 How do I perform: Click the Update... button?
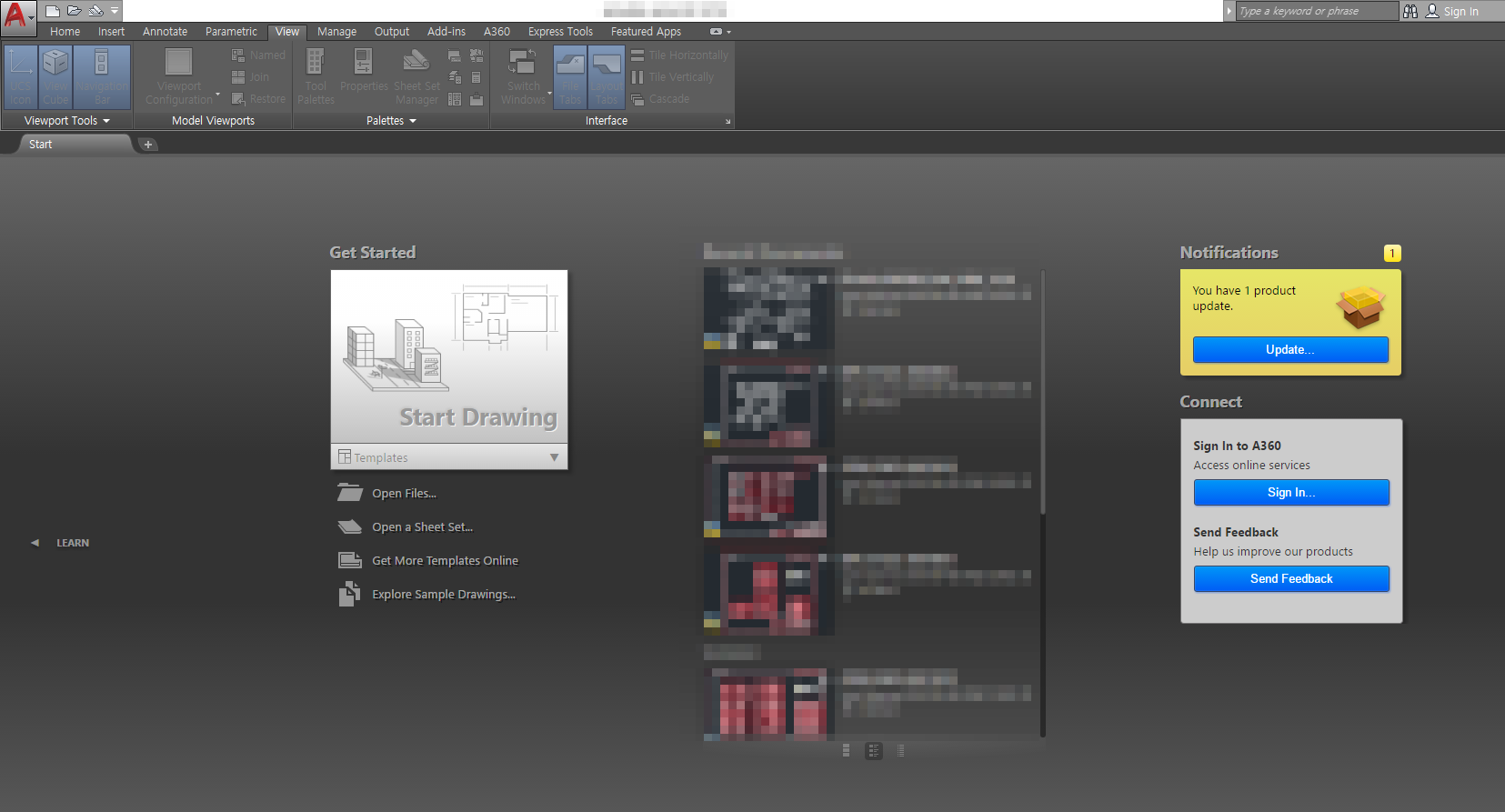[x=1290, y=350]
